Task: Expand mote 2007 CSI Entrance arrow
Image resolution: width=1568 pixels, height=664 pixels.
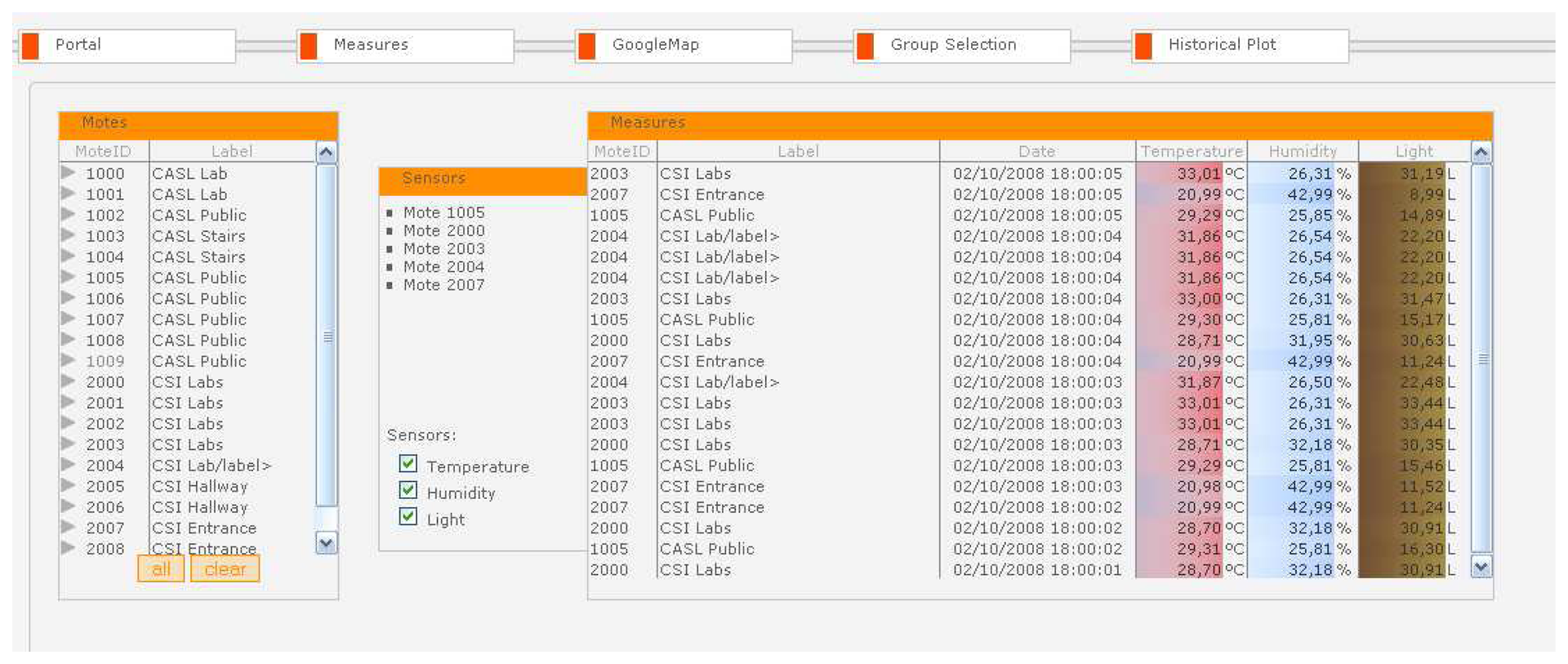Action: [x=69, y=527]
